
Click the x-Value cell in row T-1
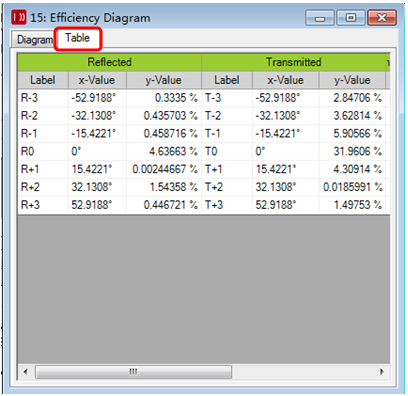coord(286,134)
